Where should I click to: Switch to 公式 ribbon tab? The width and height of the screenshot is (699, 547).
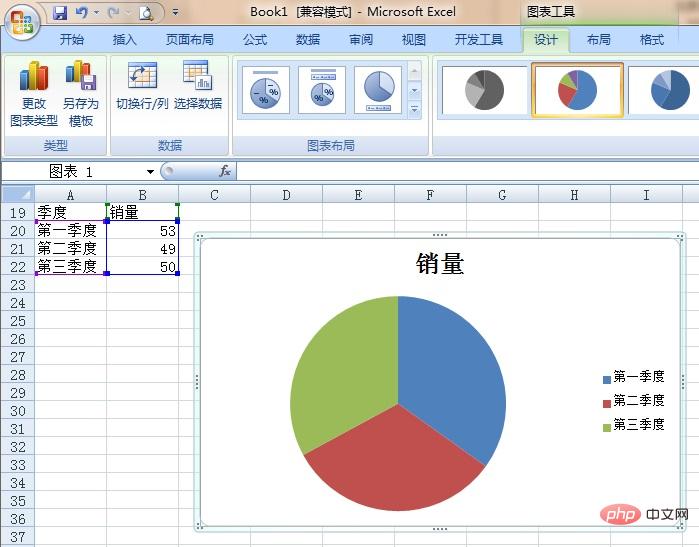point(255,40)
